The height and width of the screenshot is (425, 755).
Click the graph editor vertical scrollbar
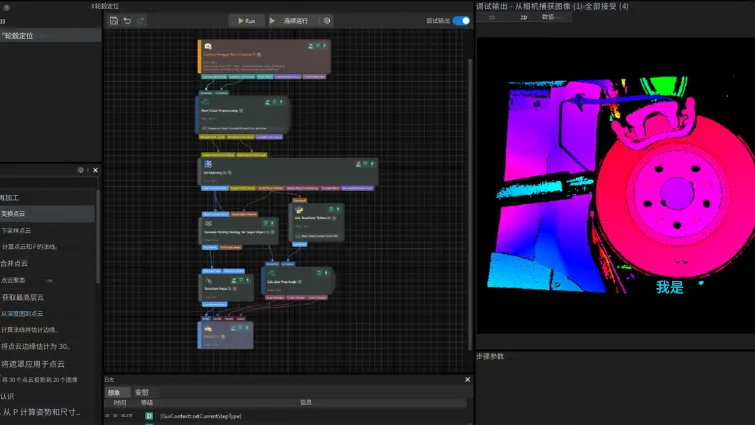coord(470,205)
